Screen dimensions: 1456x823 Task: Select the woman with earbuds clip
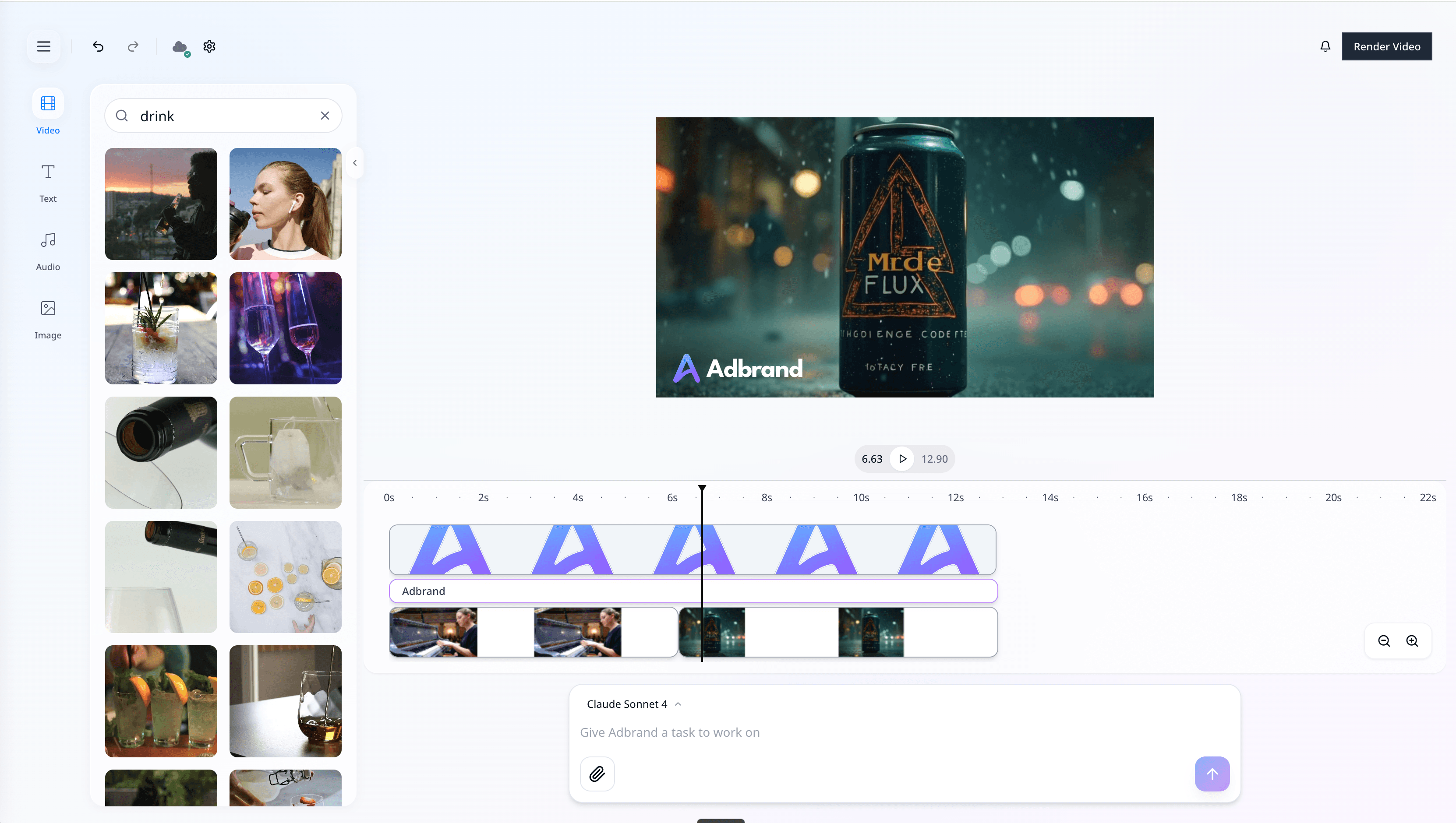point(286,204)
